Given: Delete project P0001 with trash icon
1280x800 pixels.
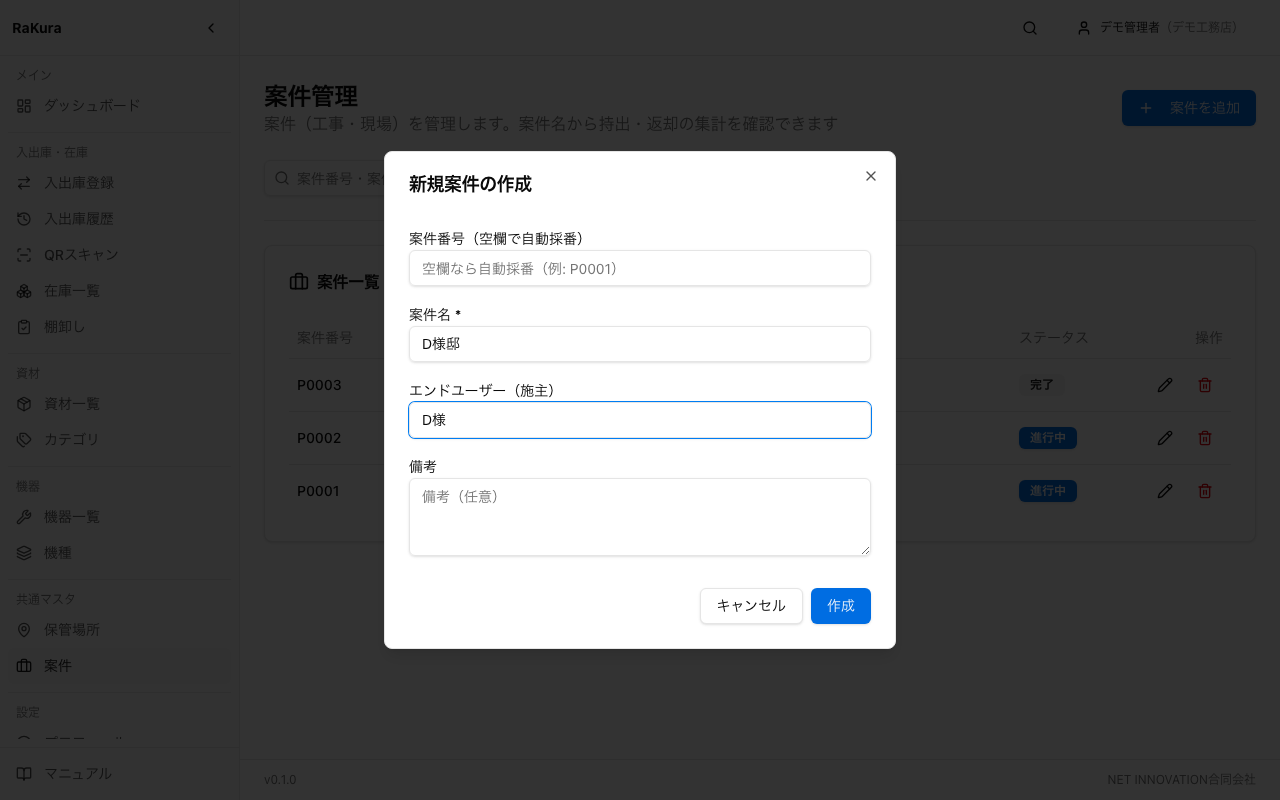Looking at the screenshot, I should (1205, 491).
